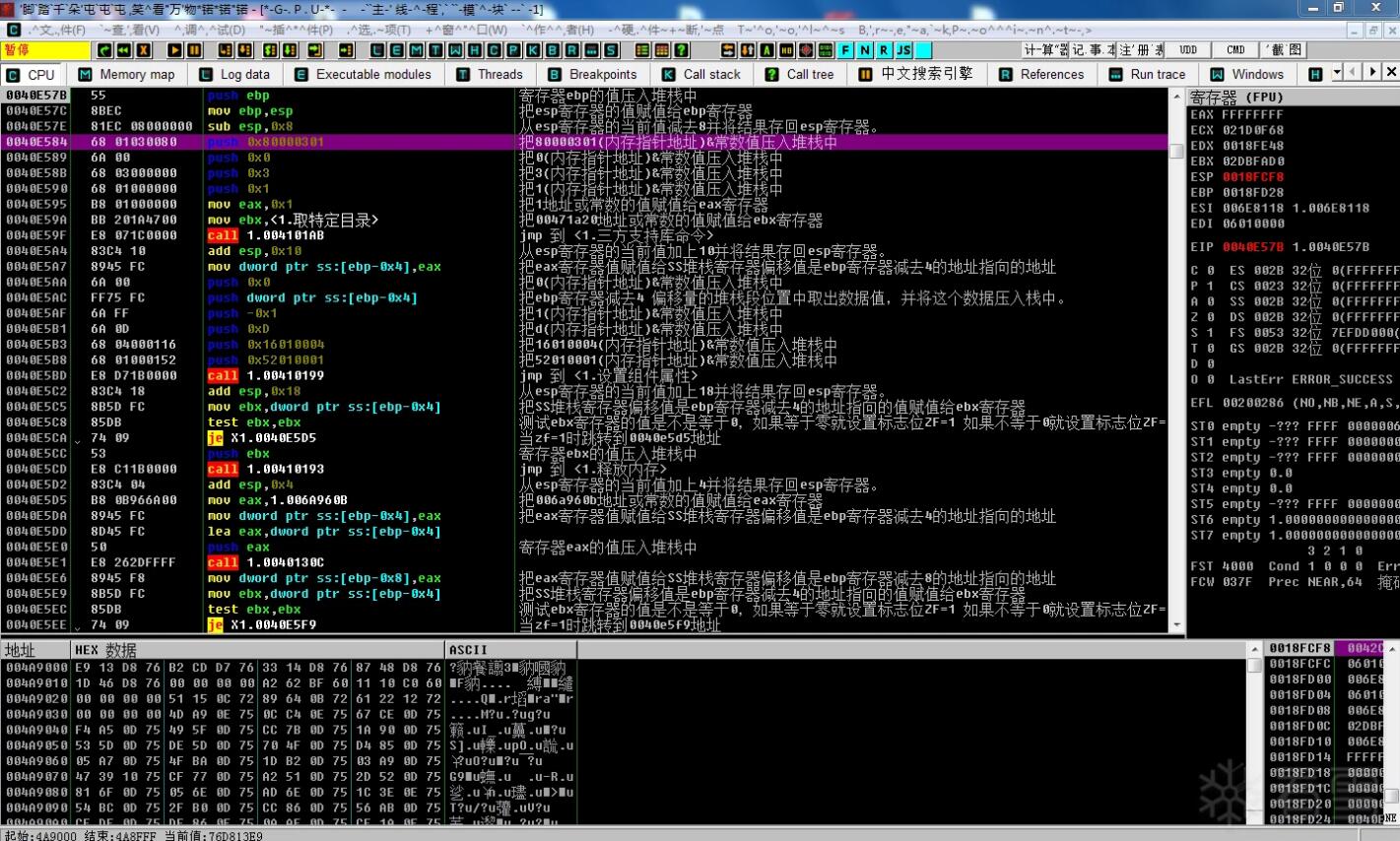Switch to the Threads tab

tap(490, 74)
